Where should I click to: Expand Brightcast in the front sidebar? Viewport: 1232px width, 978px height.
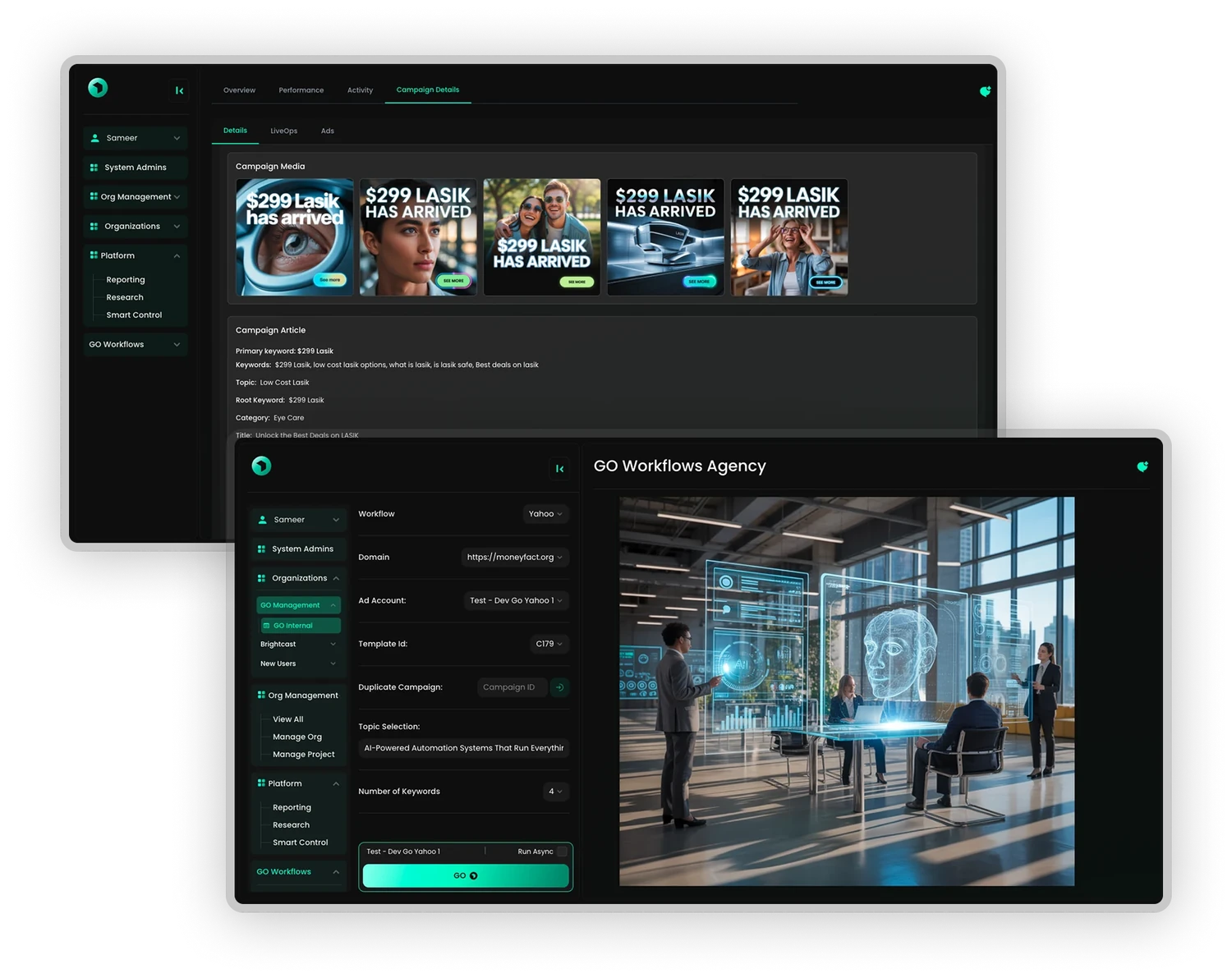(297, 645)
